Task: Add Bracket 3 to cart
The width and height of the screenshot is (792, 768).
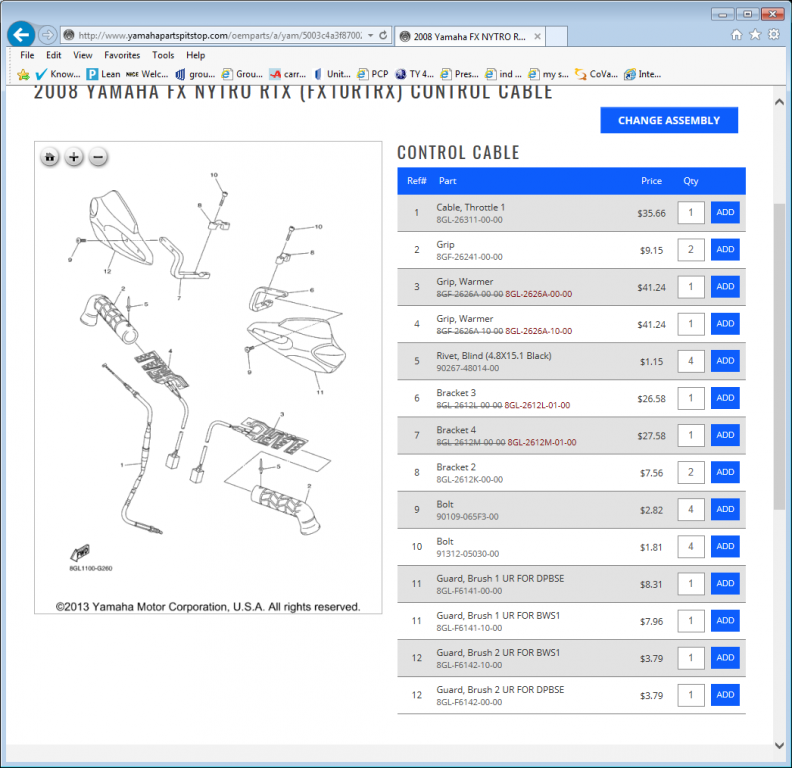Action: [x=725, y=398]
